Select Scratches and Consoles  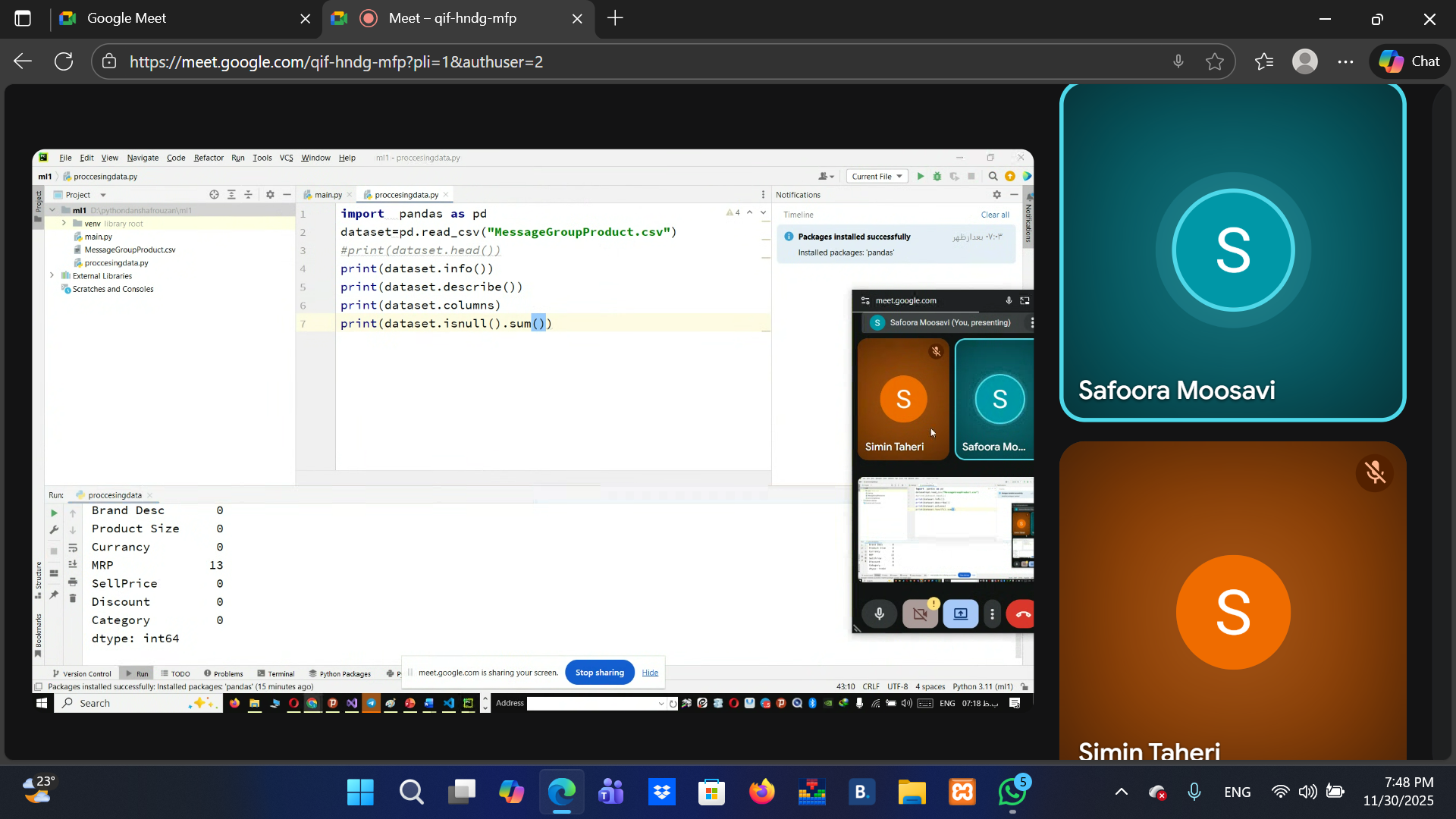click(x=112, y=289)
